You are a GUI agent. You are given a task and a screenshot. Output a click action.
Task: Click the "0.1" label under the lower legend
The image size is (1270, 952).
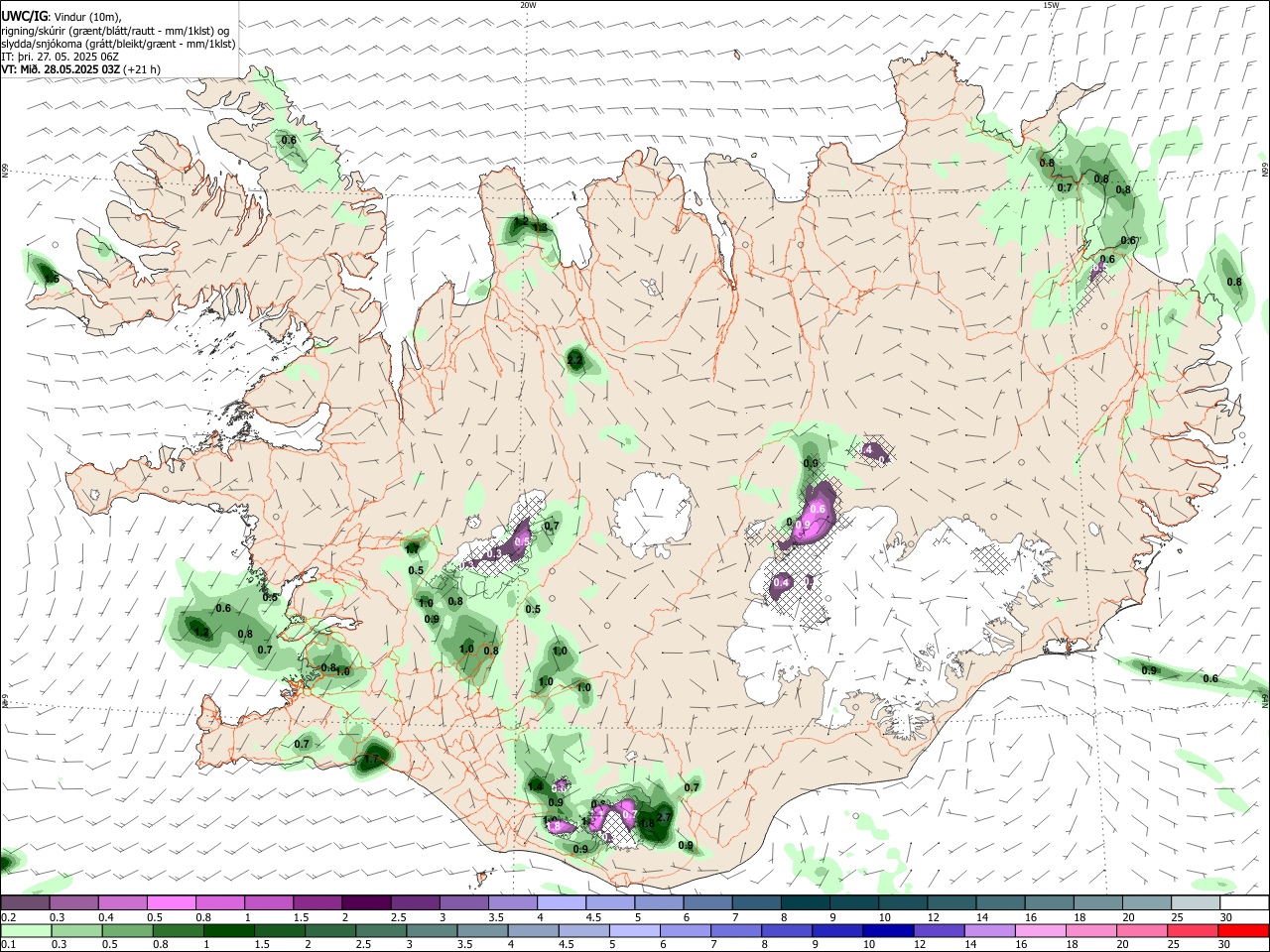pyautogui.click(x=8, y=944)
